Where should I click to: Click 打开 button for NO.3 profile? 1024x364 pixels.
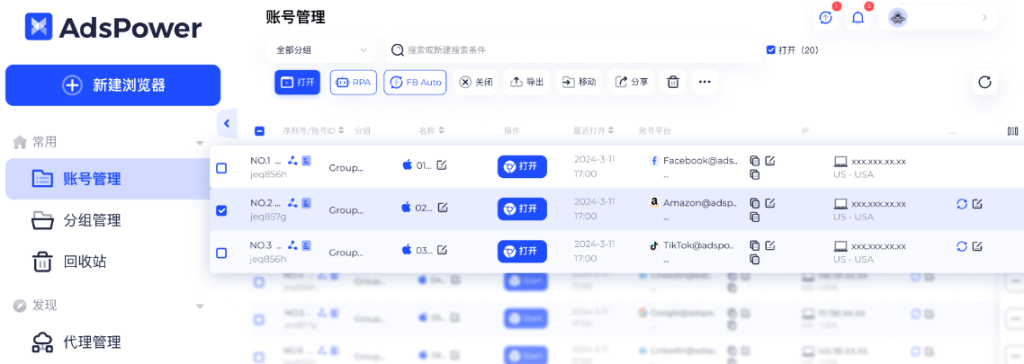click(522, 252)
